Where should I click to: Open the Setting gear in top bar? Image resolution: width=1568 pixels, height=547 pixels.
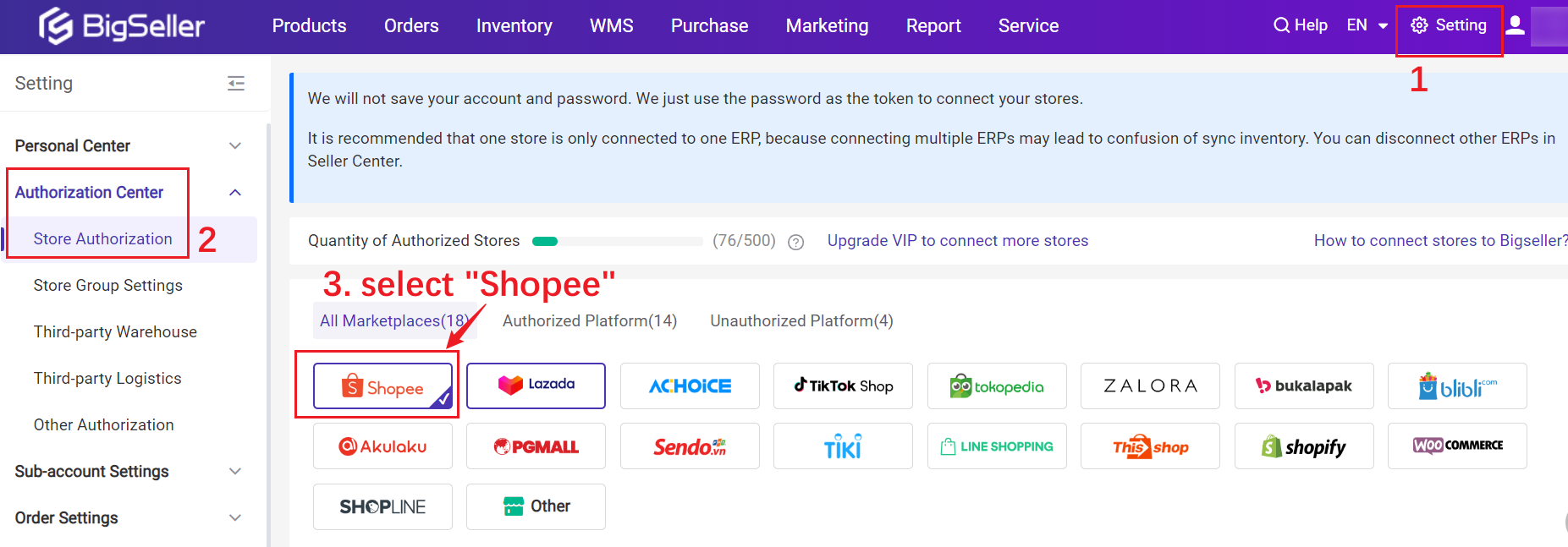pos(1449,25)
